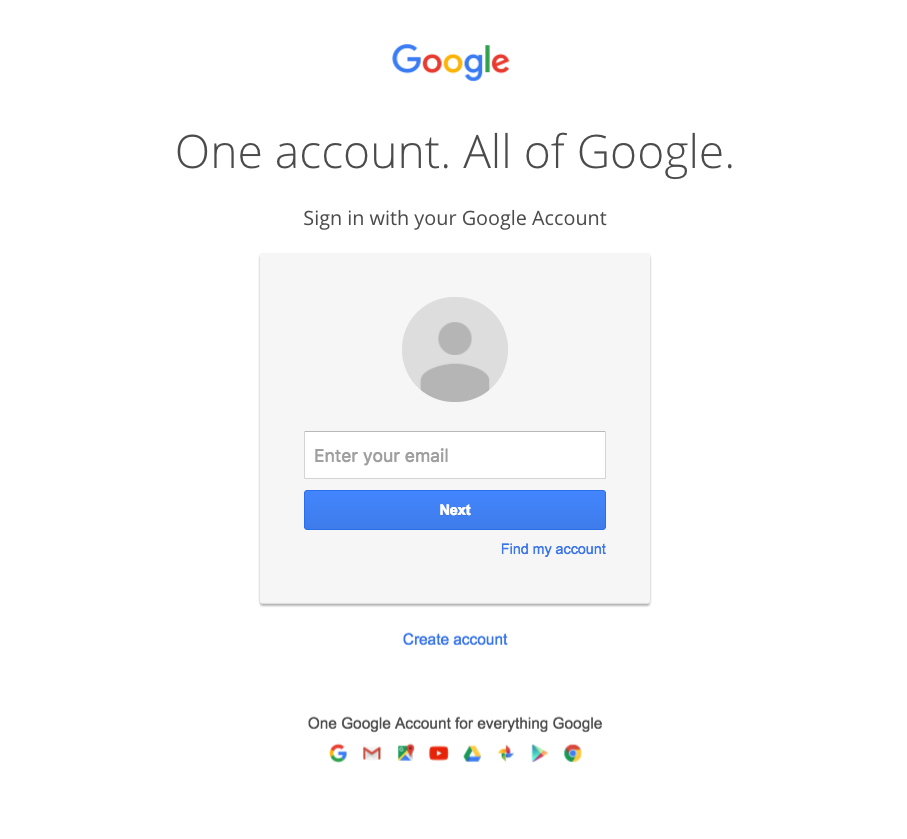Click the word Next inside the button
The image size is (907, 839).
coord(455,510)
